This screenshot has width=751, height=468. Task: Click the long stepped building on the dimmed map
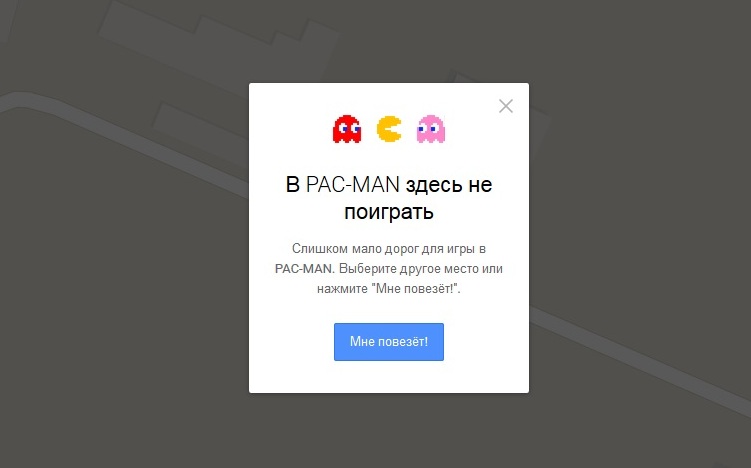tap(216, 46)
